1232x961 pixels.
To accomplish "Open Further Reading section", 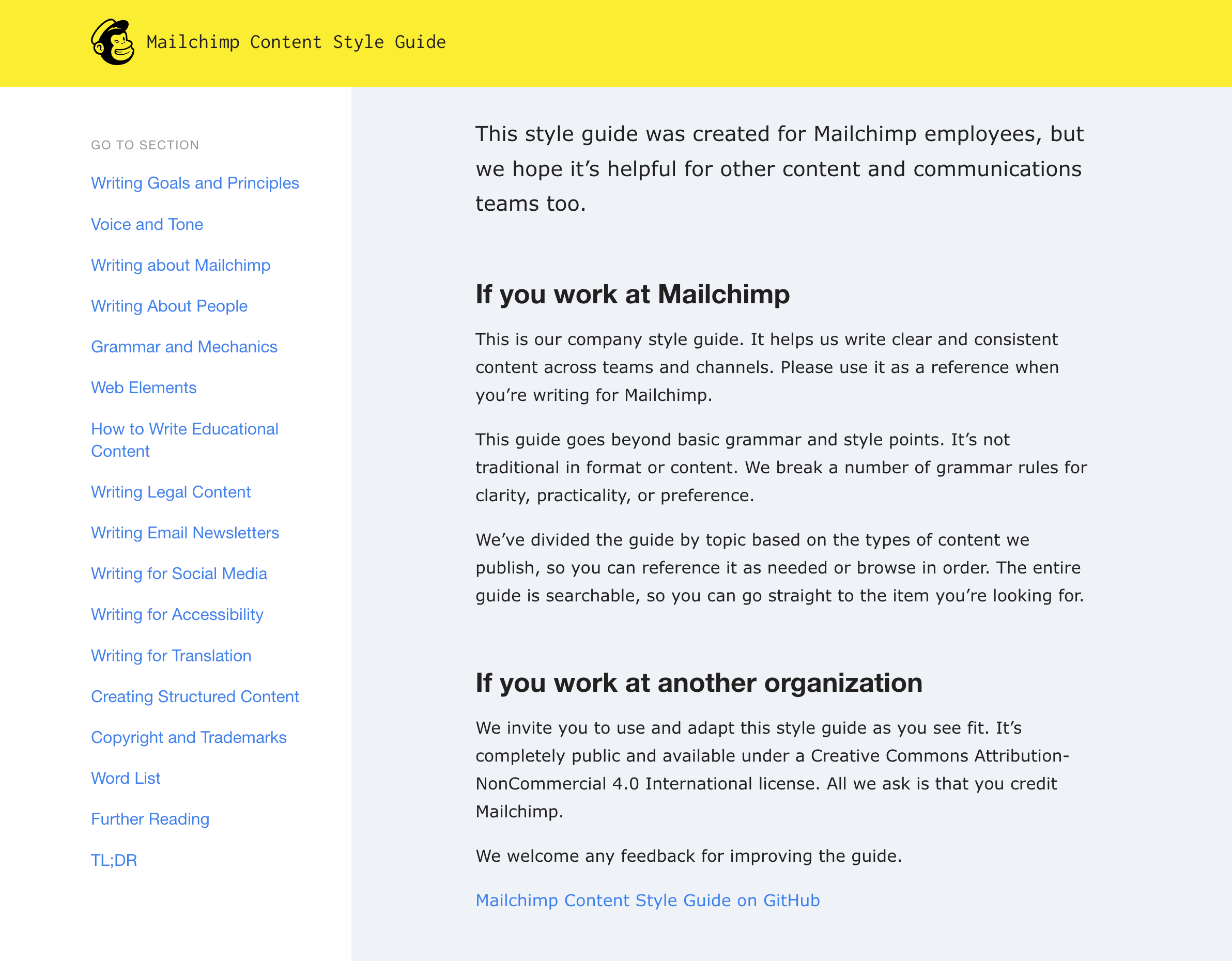I will 150,819.
